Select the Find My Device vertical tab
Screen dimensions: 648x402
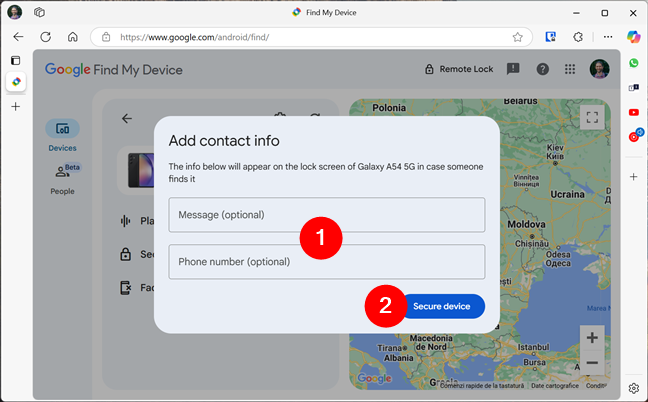pyautogui.click(x=16, y=82)
